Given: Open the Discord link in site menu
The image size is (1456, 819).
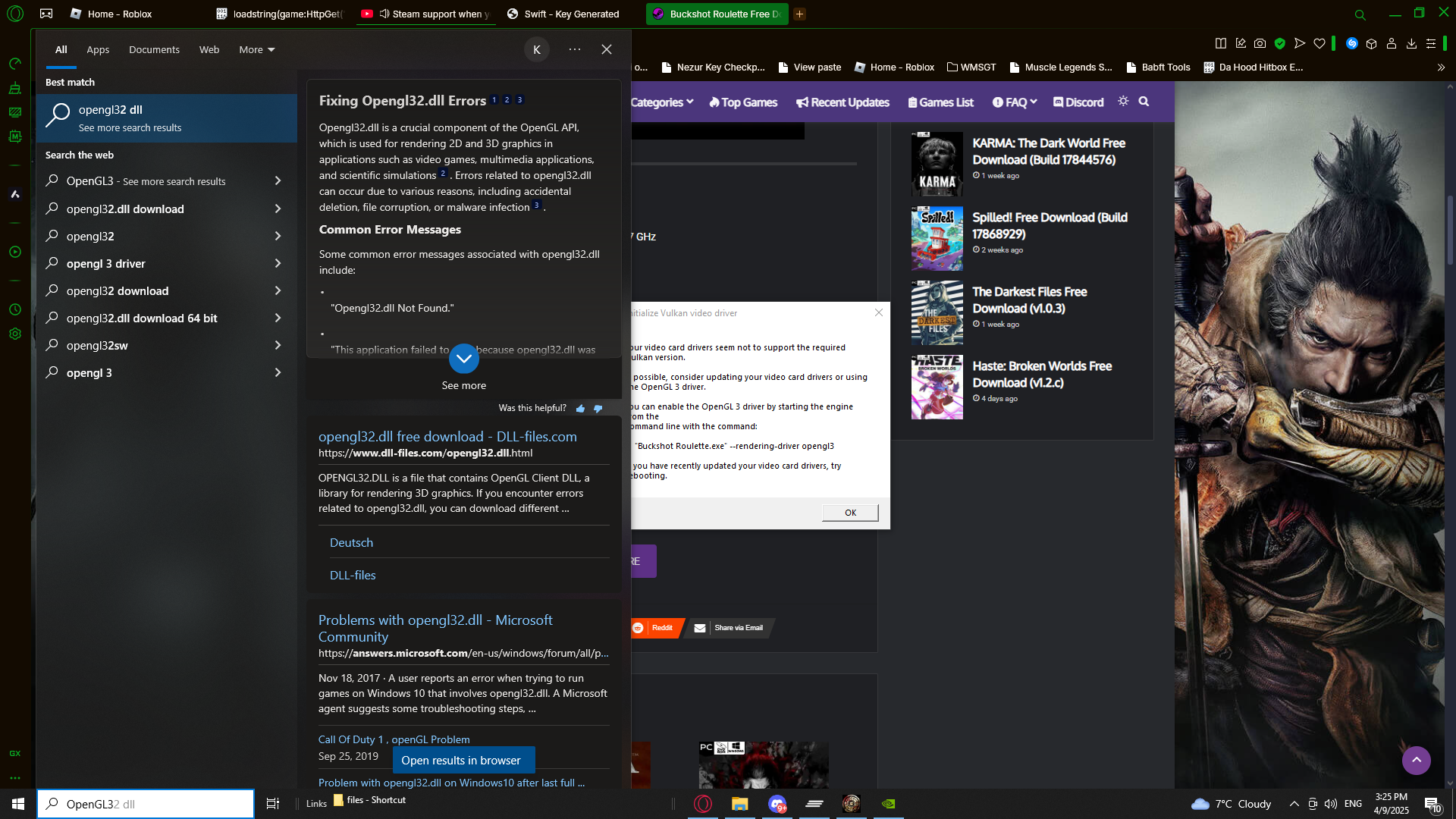Looking at the screenshot, I should 1078,102.
